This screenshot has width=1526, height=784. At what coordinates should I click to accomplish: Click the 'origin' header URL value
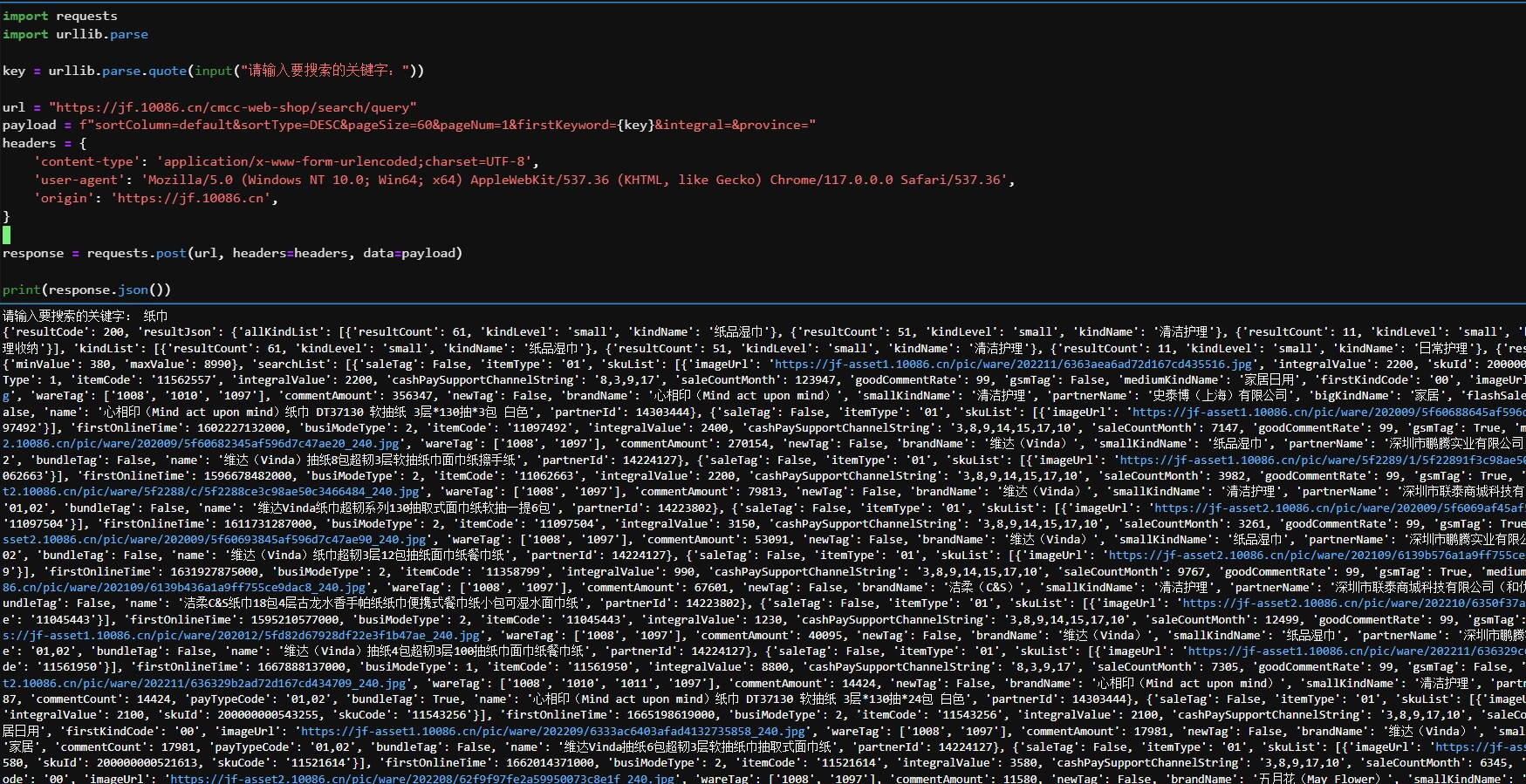[190, 198]
